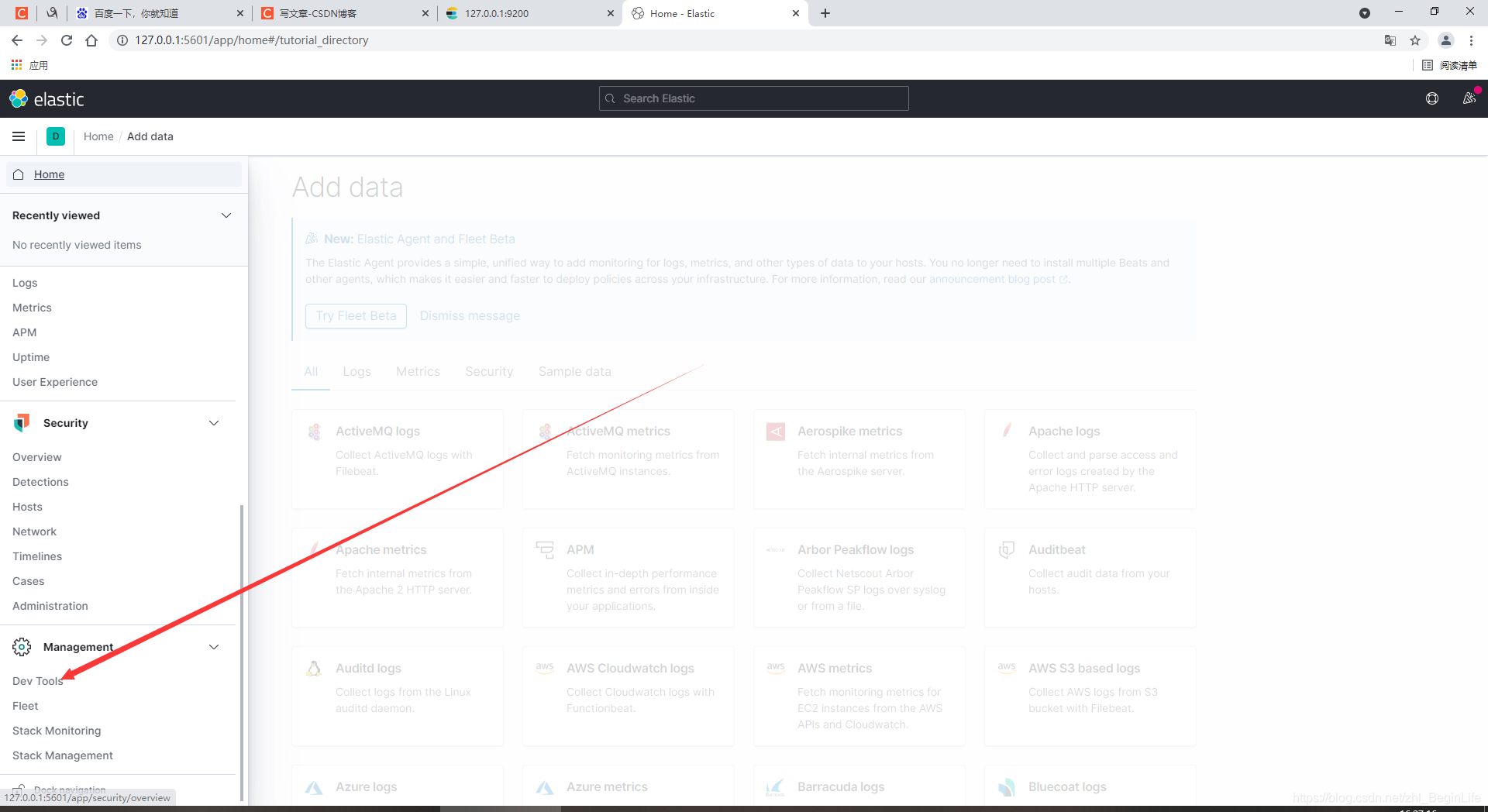
Task: Open Cases in sidebar
Action: coord(29,581)
